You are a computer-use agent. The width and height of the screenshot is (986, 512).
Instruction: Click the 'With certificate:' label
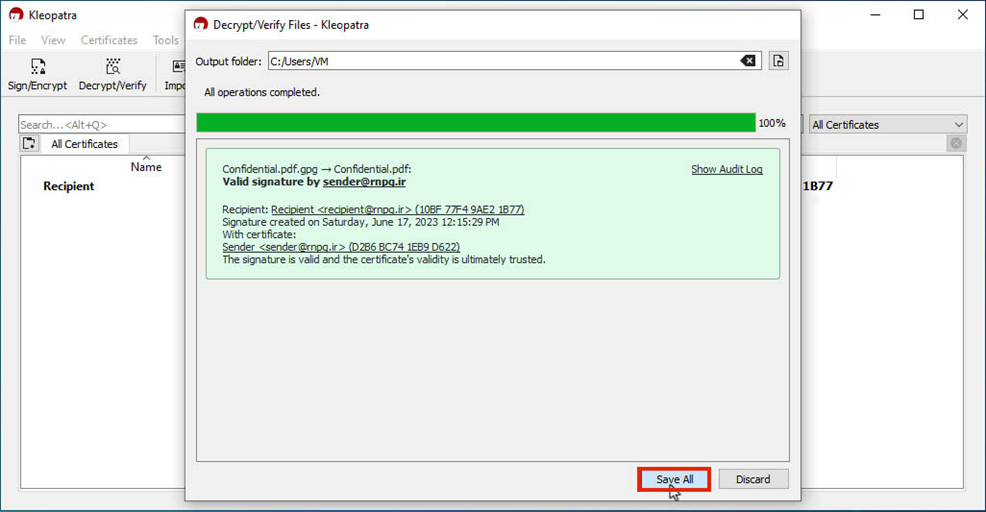258,235
